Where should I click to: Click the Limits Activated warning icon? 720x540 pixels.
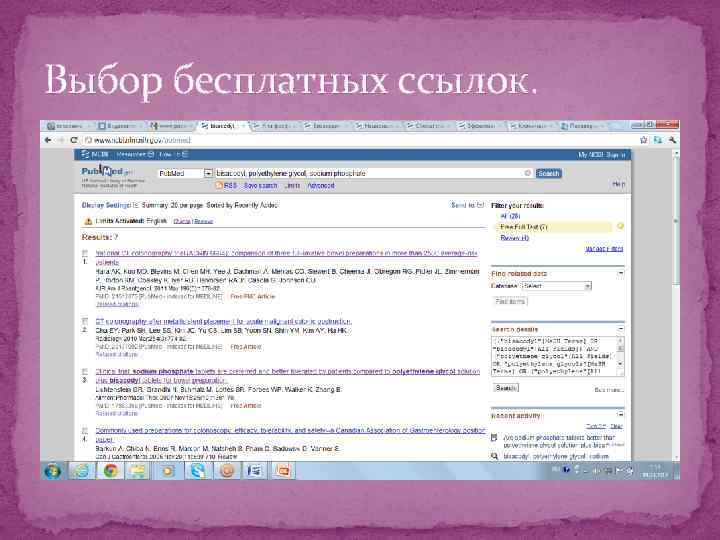tap(88, 221)
